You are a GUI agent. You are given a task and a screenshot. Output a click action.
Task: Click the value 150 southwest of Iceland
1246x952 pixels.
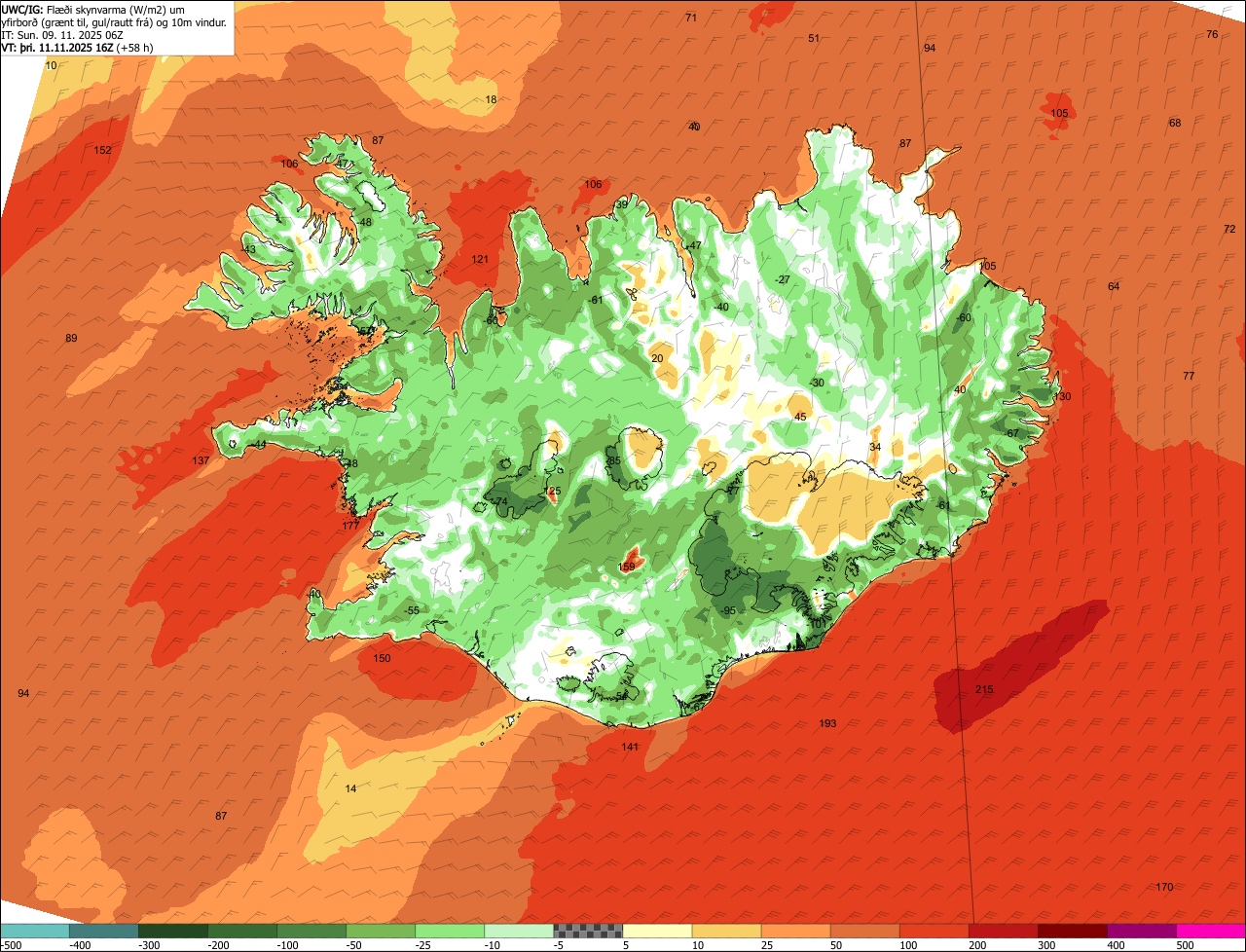point(382,658)
